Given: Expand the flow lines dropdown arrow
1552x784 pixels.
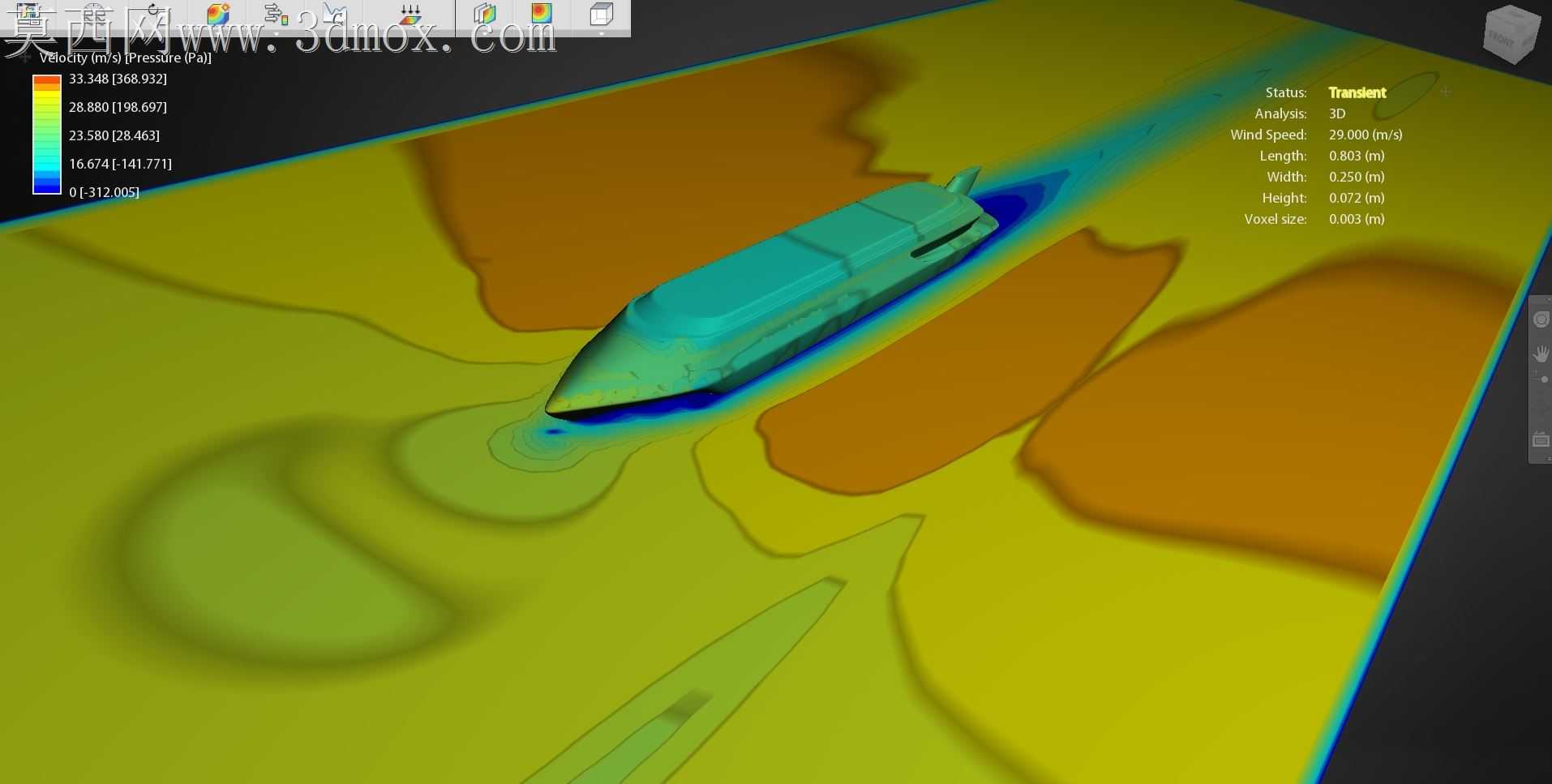Looking at the screenshot, I should 276,32.
